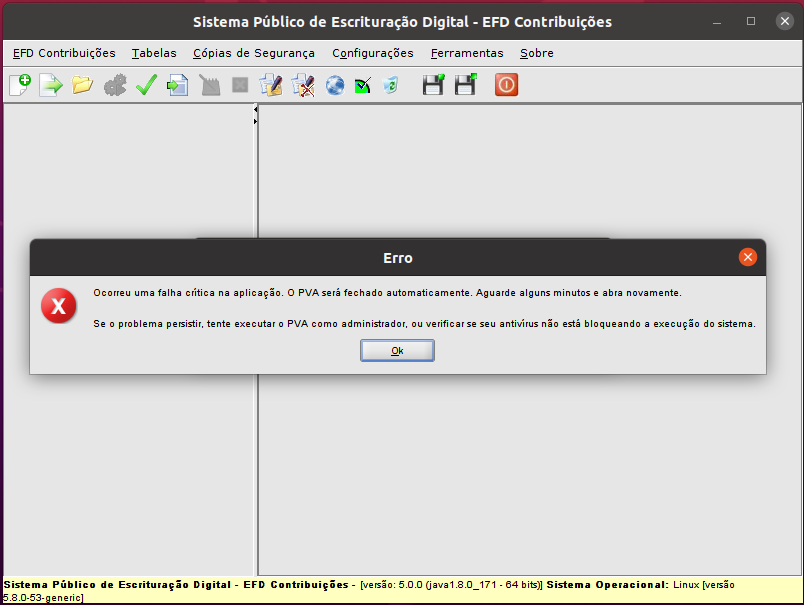Click the recycle bin icon
804x605 pixels.
pos(390,85)
